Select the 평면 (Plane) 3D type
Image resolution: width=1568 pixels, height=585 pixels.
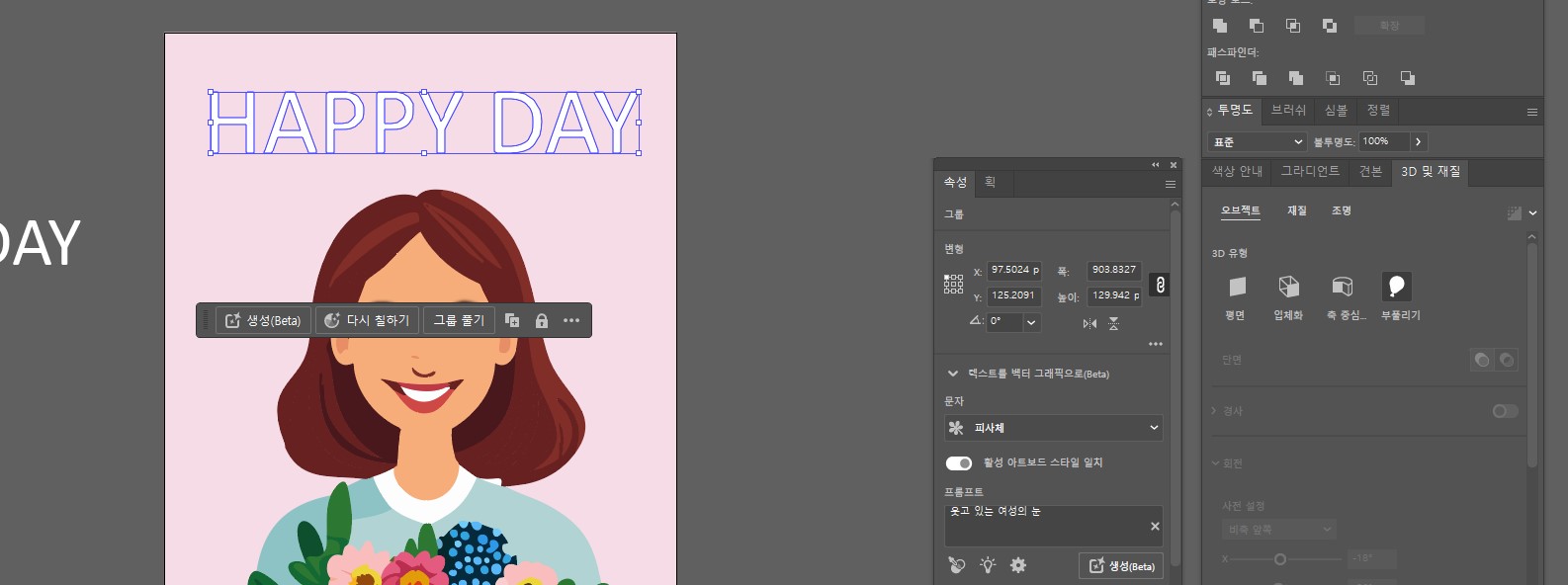point(1237,287)
